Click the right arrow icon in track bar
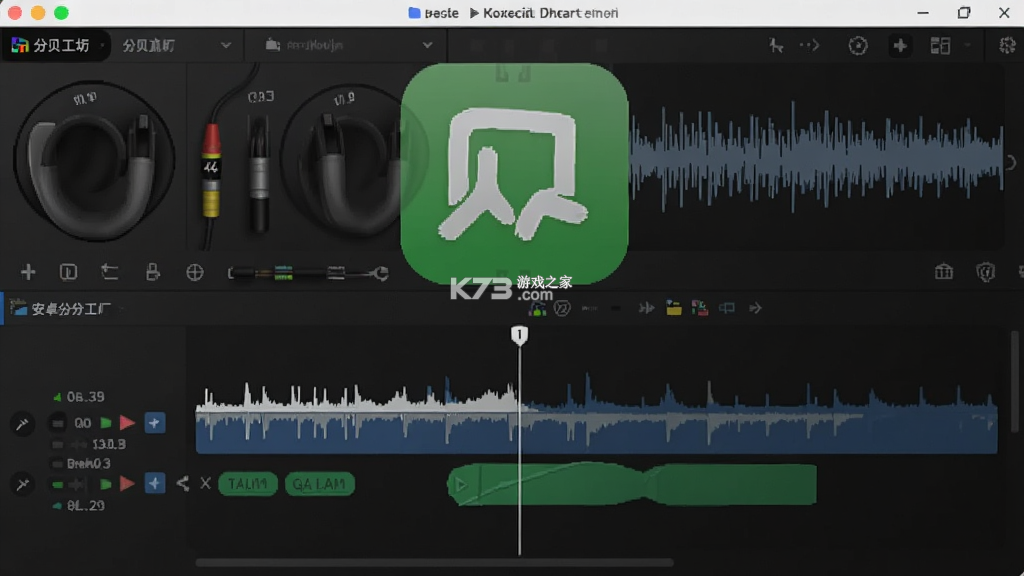Screen dimensions: 1024x576 756,308
